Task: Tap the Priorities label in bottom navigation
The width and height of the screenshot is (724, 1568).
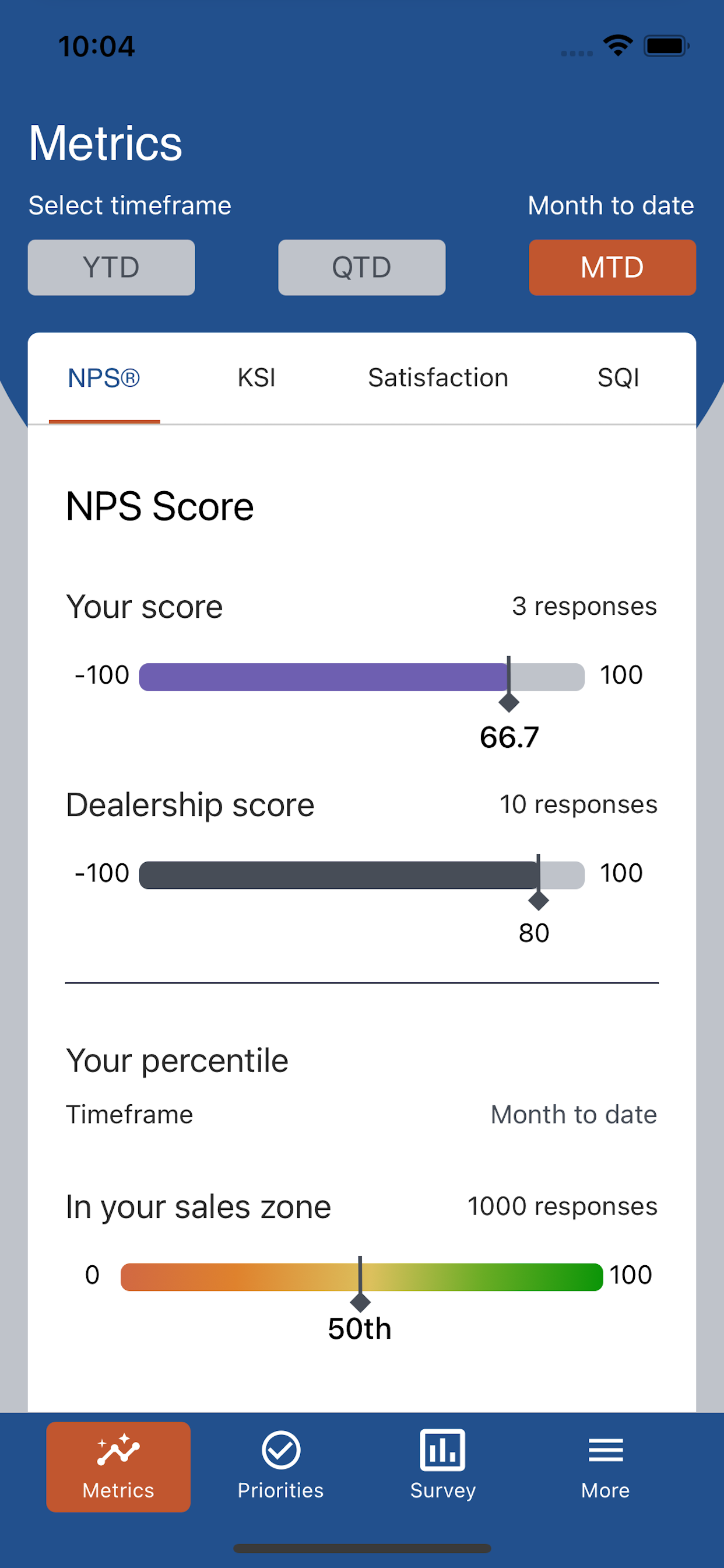Action: (x=280, y=1490)
